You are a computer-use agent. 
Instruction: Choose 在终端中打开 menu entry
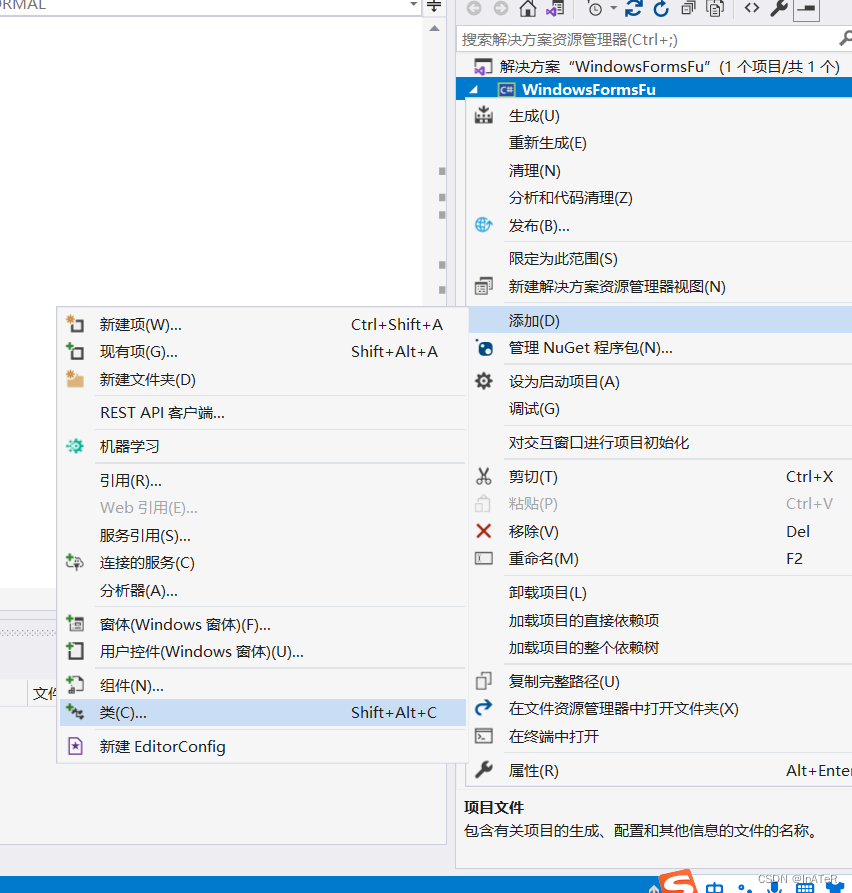coord(660,736)
